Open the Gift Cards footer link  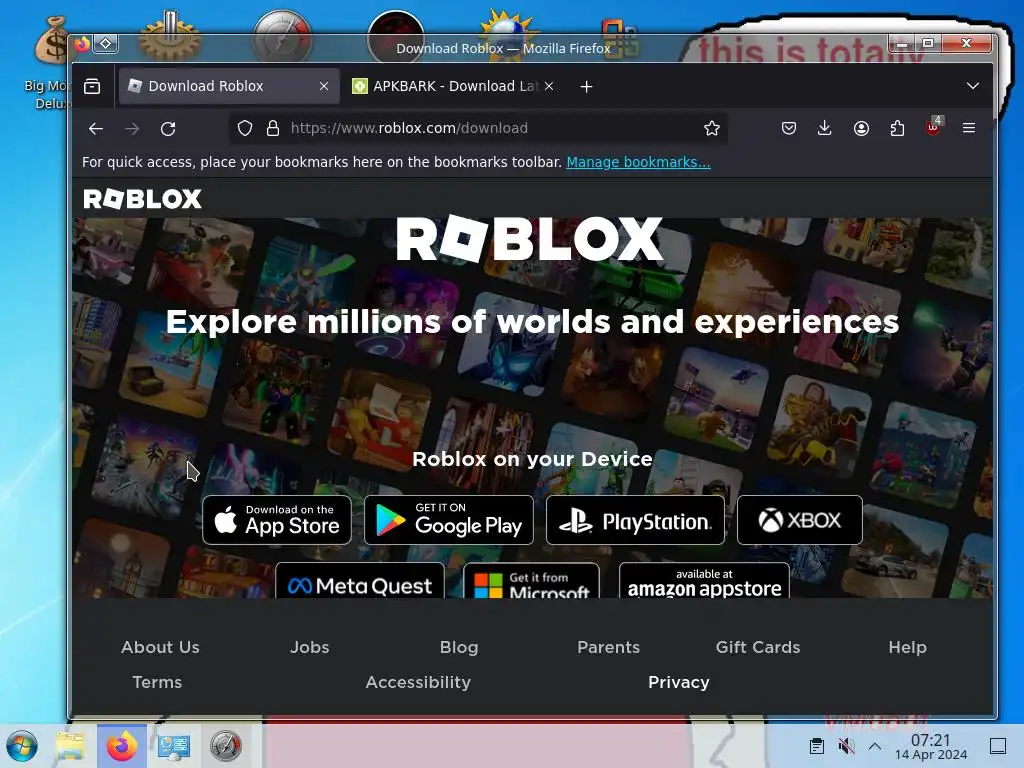click(758, 647)
